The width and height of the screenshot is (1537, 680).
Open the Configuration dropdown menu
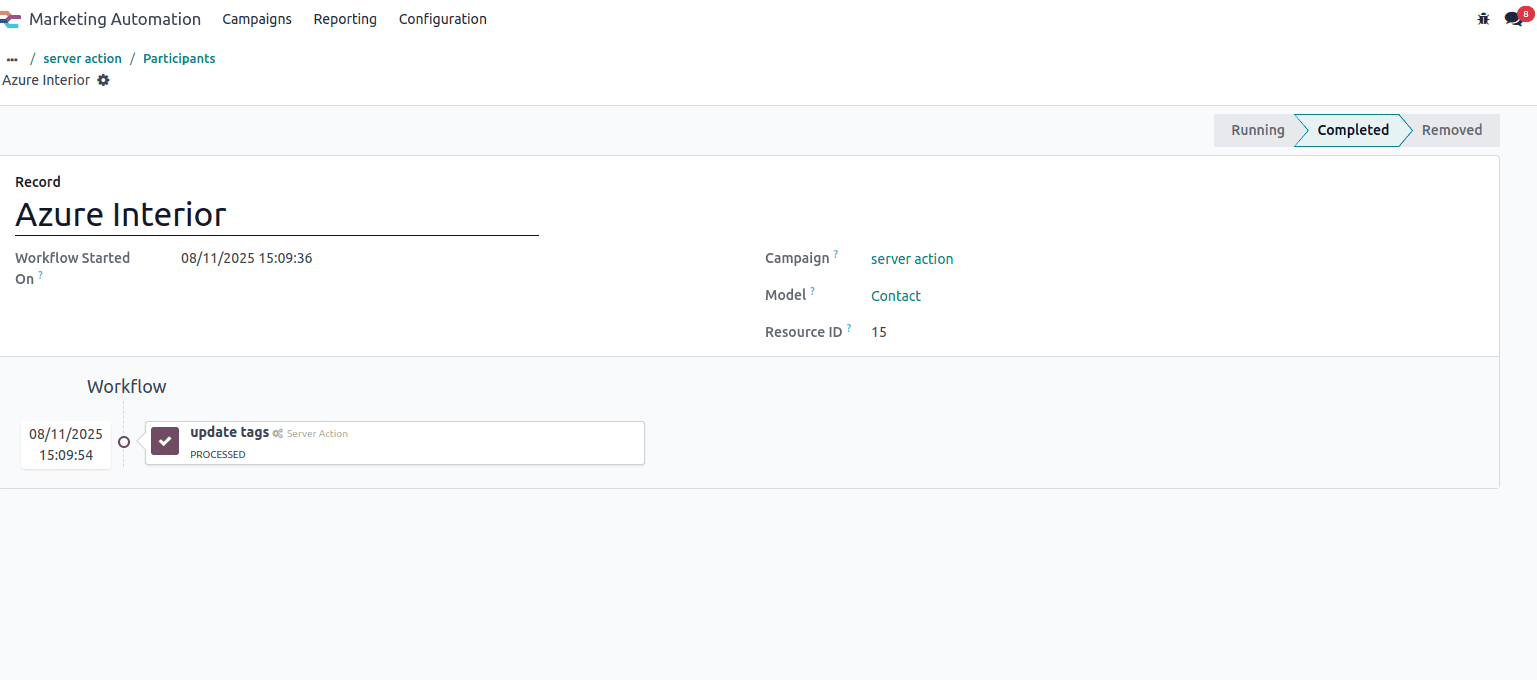point(442,19)
